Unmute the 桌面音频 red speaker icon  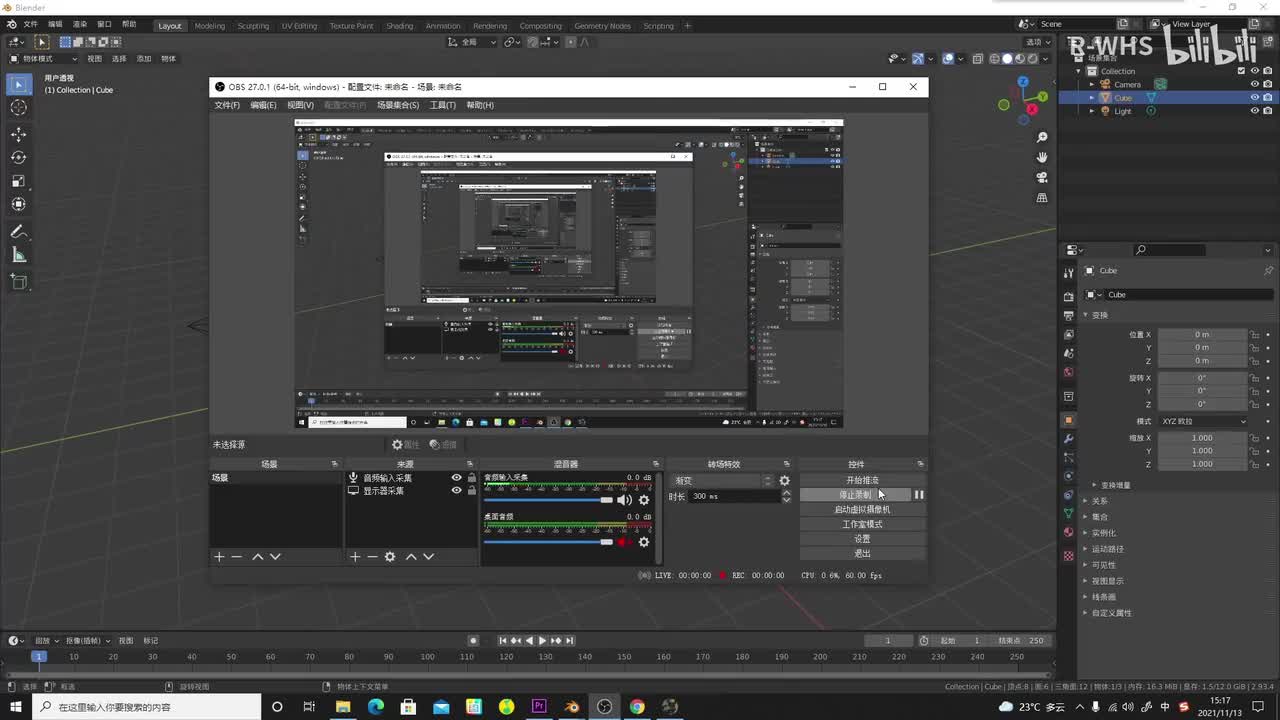[x=624, y=542]
